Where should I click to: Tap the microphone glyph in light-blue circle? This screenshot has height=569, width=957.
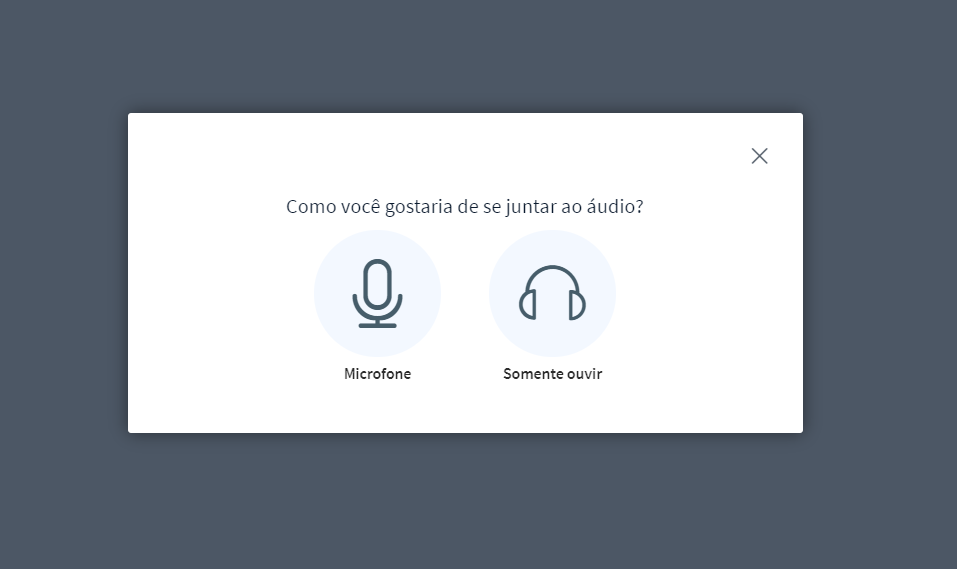tap(377, 294)
